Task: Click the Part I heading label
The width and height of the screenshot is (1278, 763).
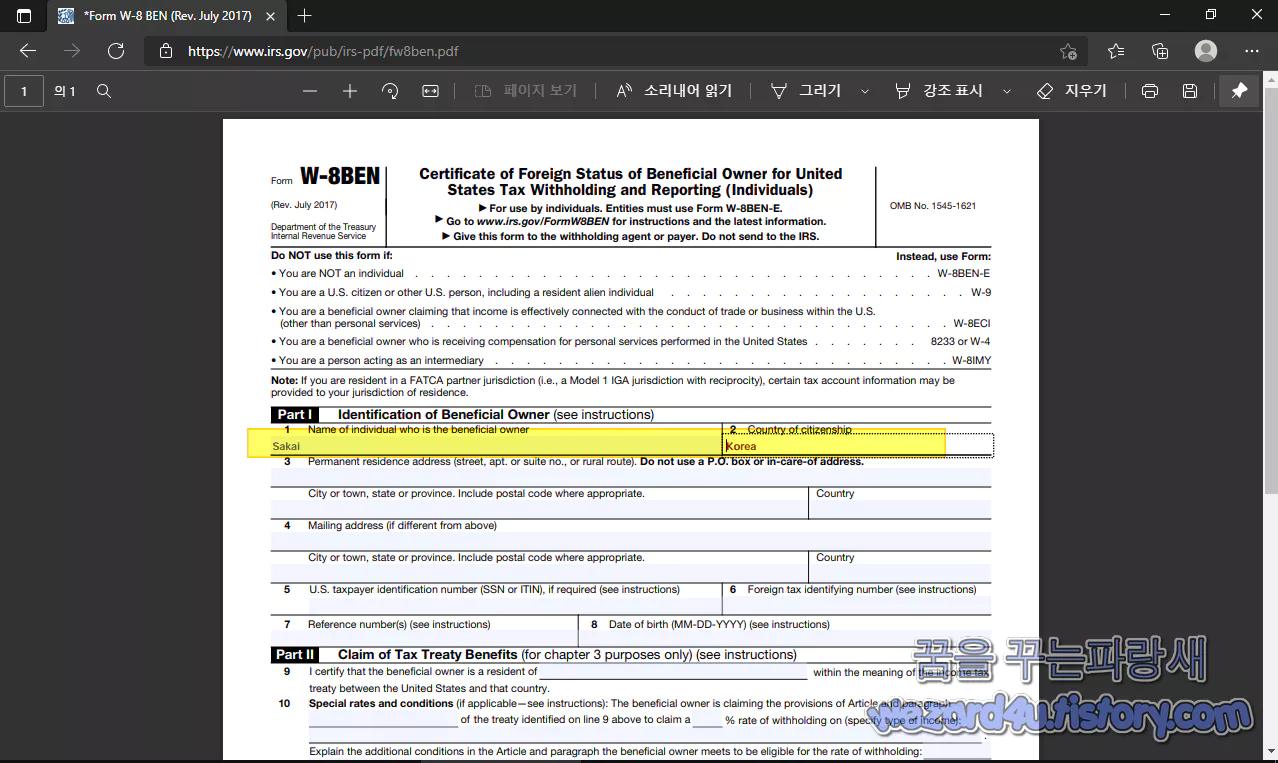Action: (x=294, y=415)
